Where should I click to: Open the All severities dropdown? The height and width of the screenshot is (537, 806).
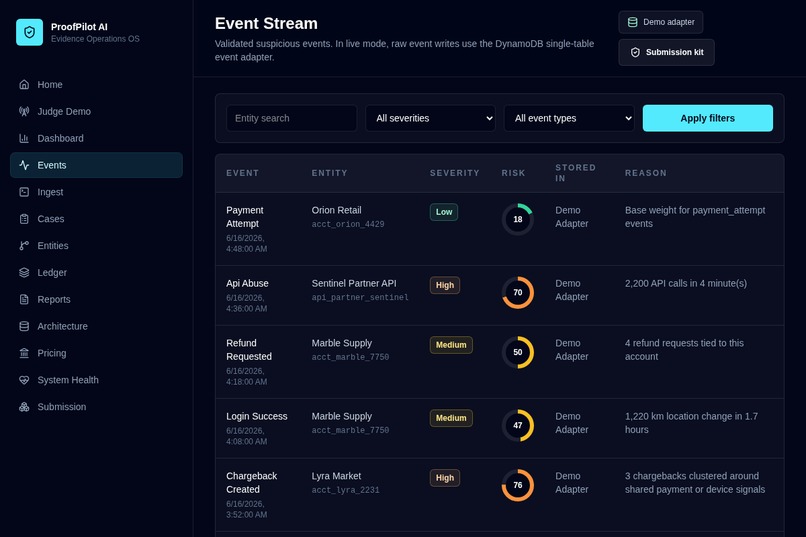tap(430, 118)
